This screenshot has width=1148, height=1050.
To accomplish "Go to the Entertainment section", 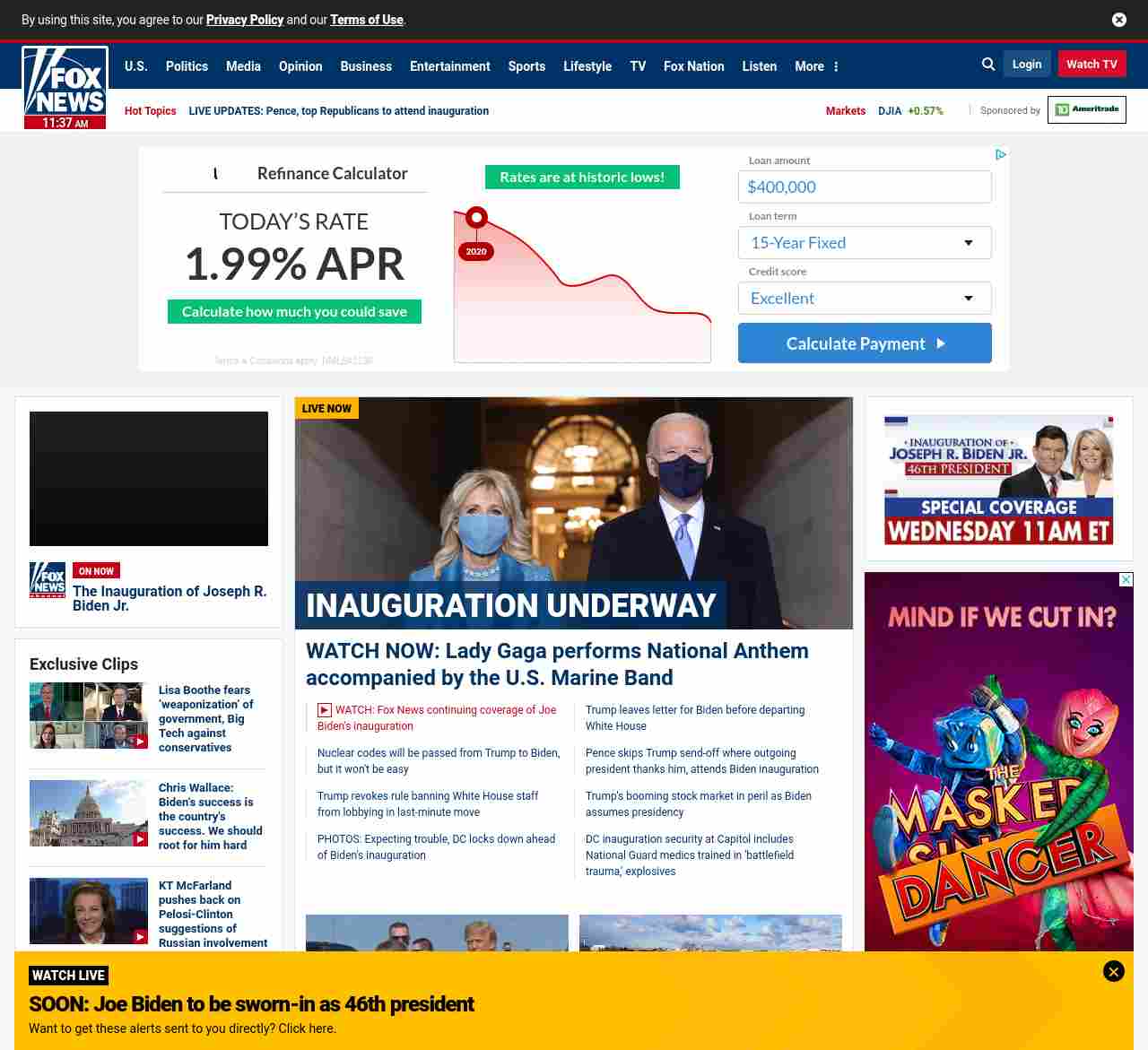I will click(x=449, y=66).
